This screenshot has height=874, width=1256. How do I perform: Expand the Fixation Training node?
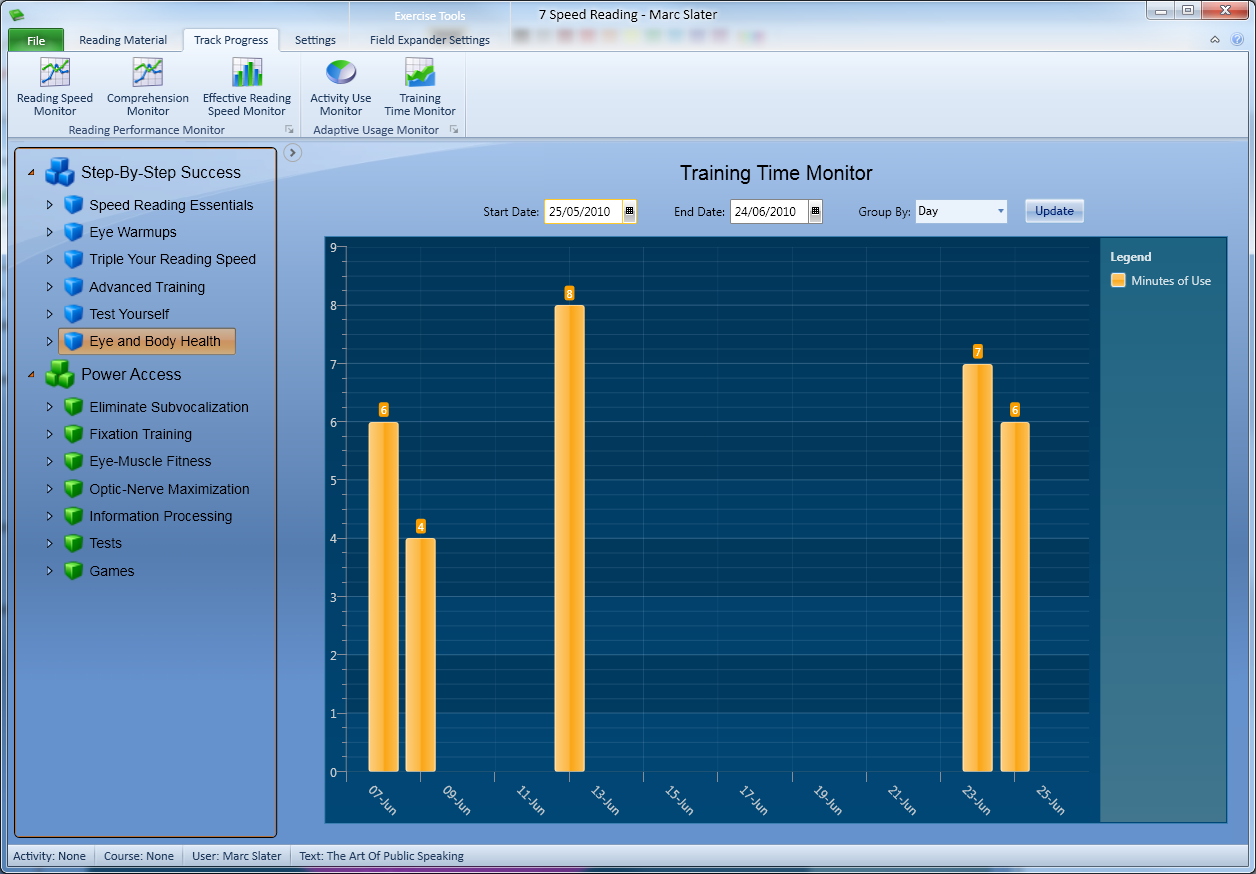click(x=49, y=434)
